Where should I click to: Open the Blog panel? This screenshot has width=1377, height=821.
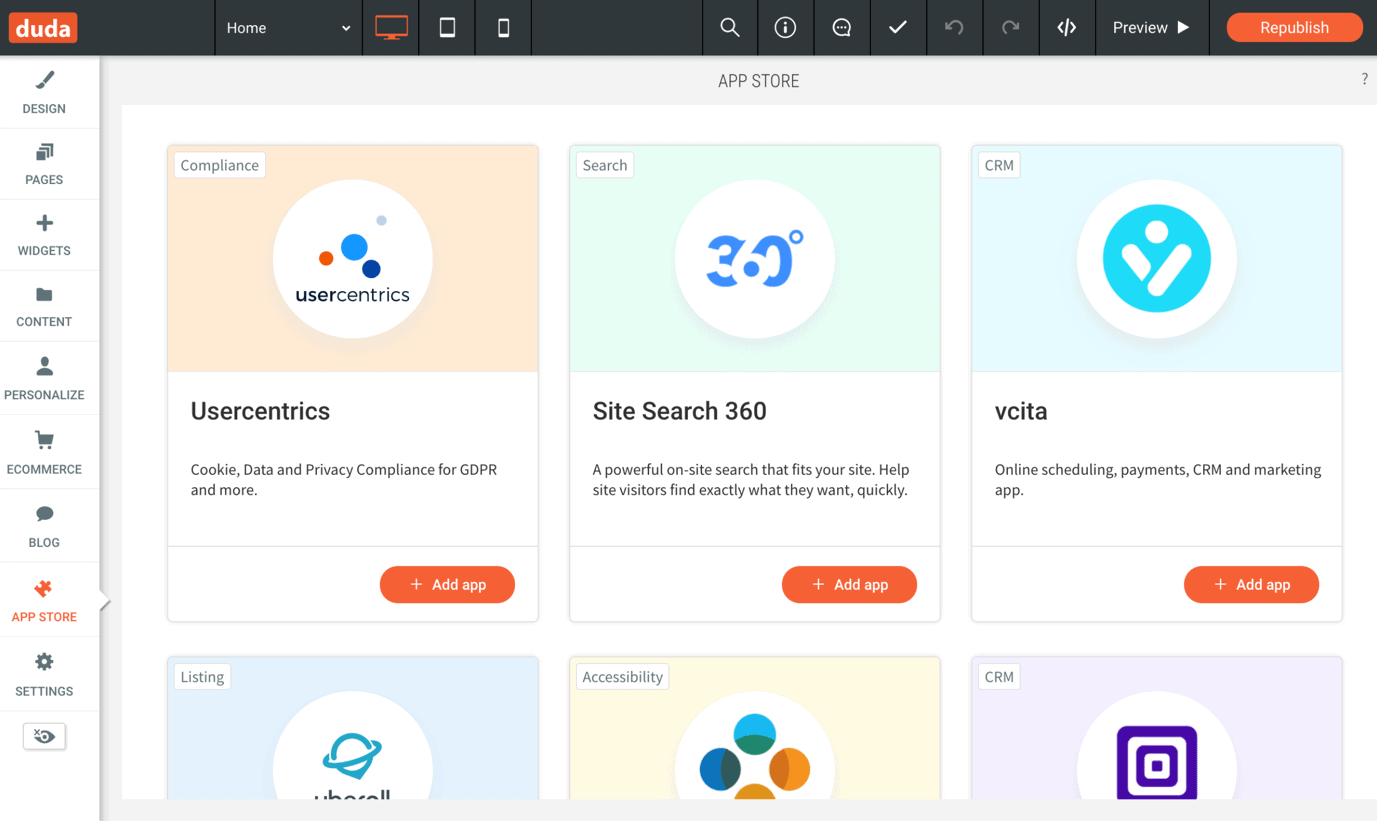[x=44, y=527]
